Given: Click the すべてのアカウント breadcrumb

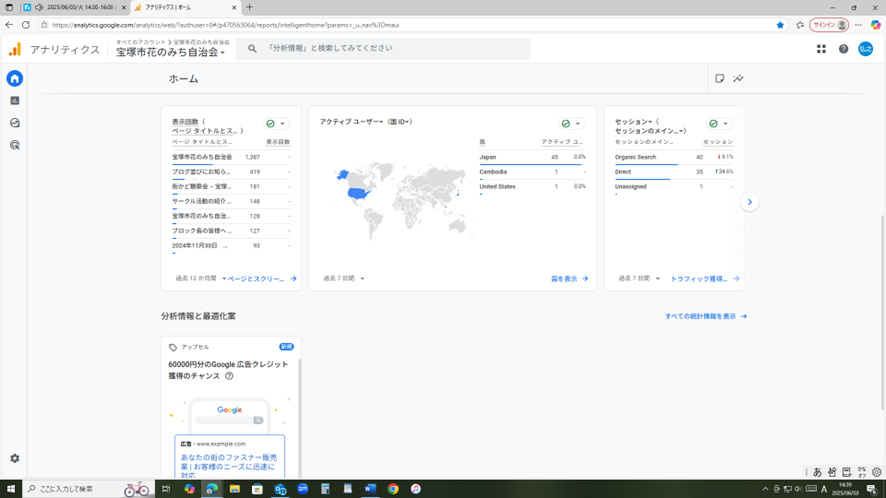Looking at the screenshot, I should coord(141,42).
